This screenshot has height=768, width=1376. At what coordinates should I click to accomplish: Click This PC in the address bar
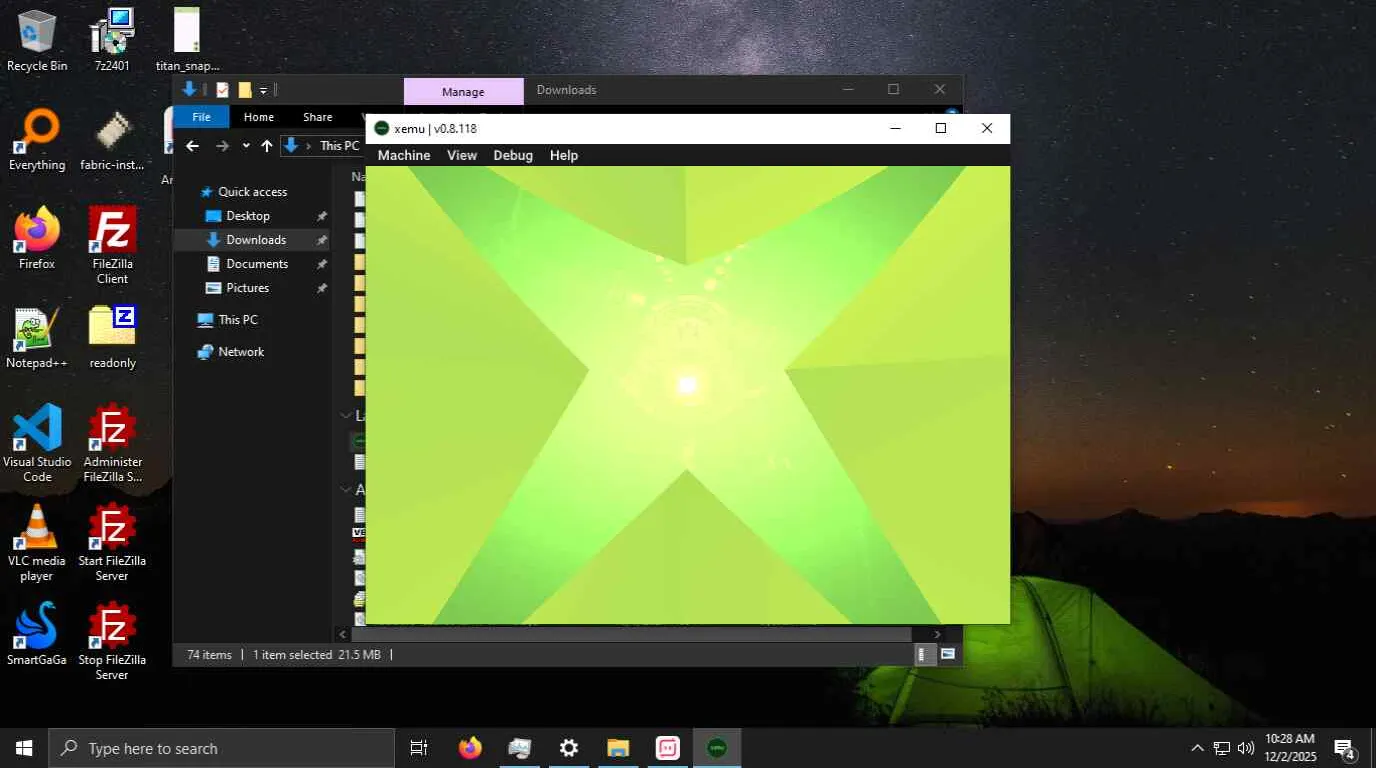coord(340,146)
